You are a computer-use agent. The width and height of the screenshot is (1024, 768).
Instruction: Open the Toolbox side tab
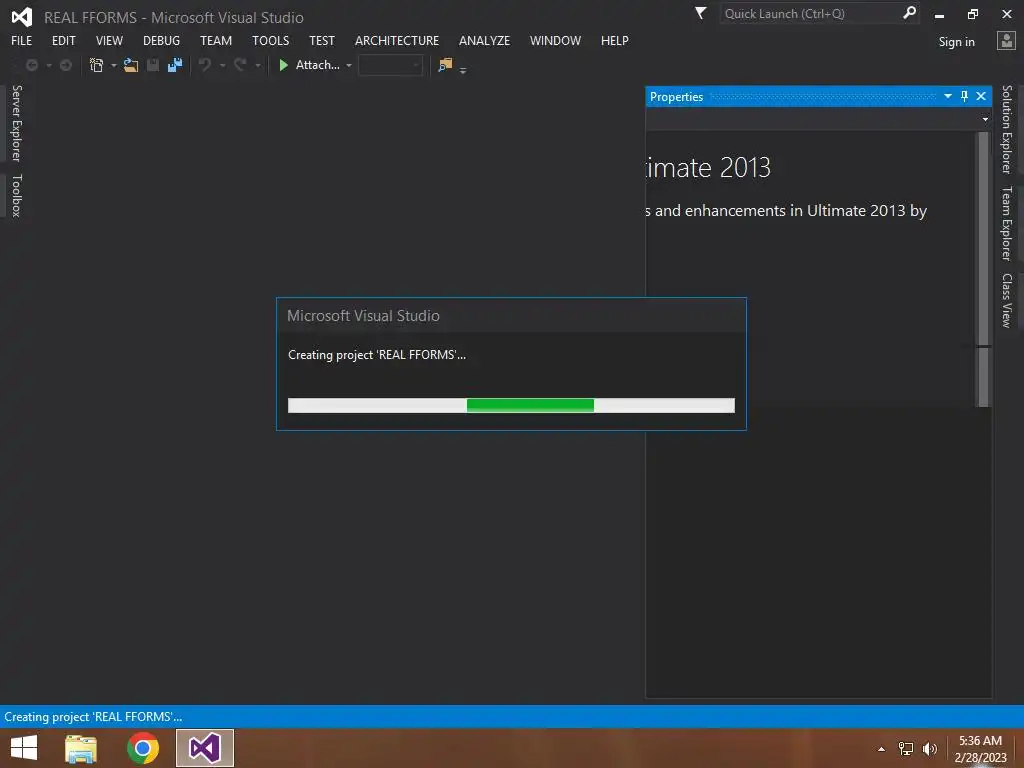[17, 195]
